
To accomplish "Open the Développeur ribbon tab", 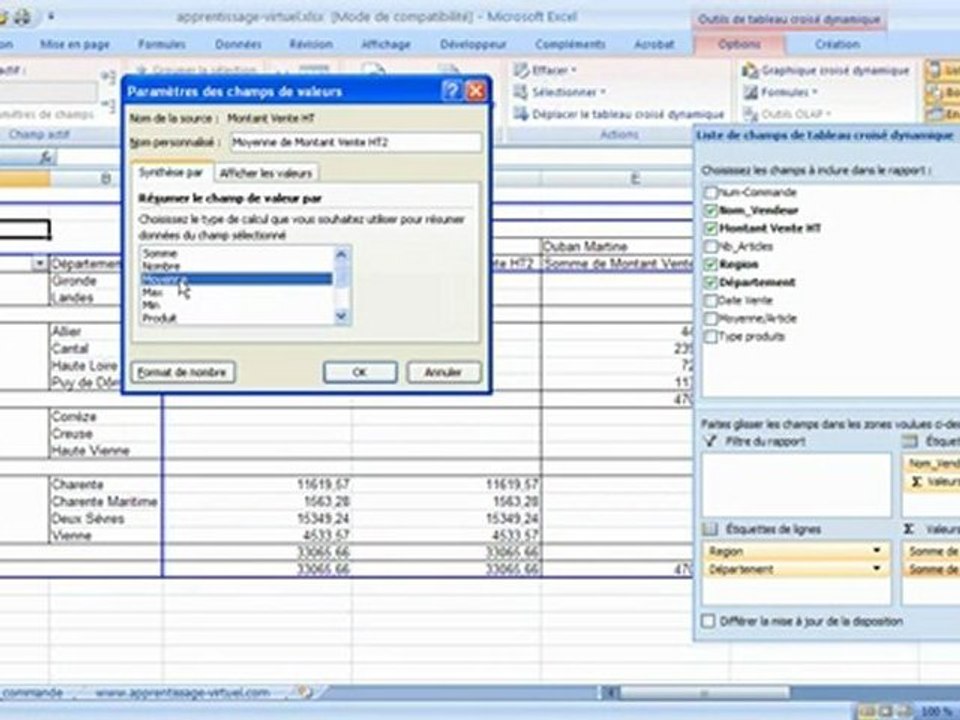I will click(473, 44).
